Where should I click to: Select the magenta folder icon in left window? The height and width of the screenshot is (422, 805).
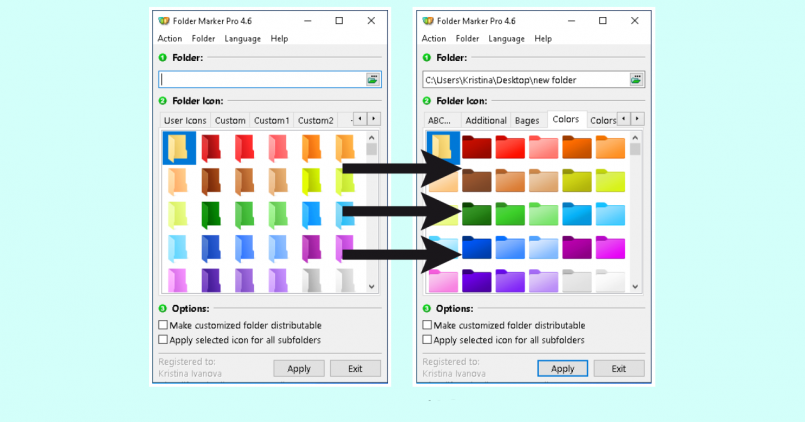311,248
